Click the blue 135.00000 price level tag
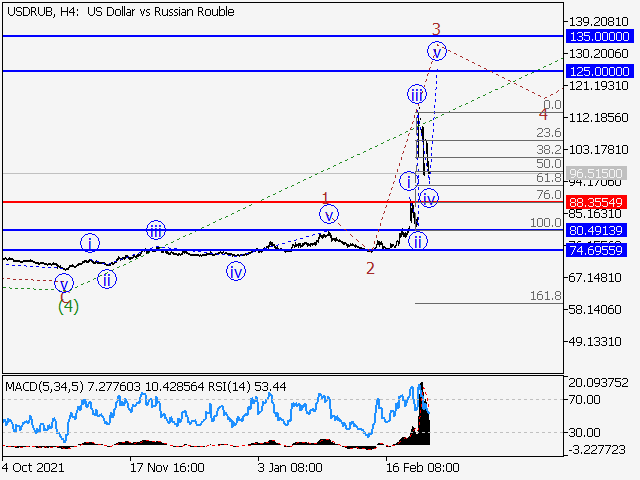Viewport: 640px width, 480px height. (600, 36)
